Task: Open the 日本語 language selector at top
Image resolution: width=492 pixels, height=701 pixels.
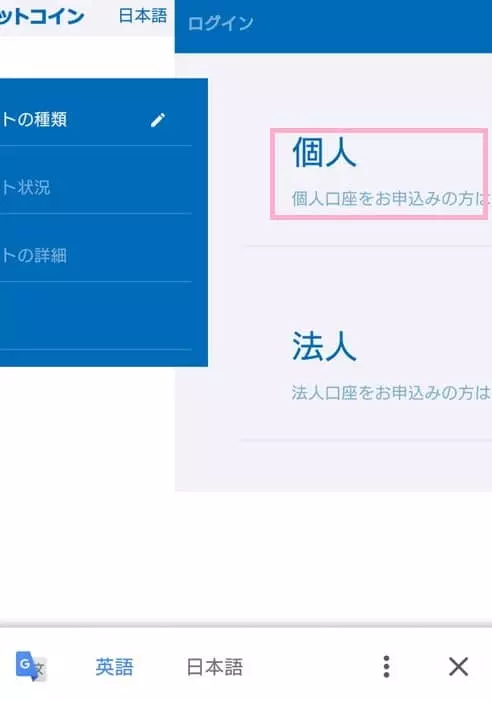Action: (x=143, y=16)
